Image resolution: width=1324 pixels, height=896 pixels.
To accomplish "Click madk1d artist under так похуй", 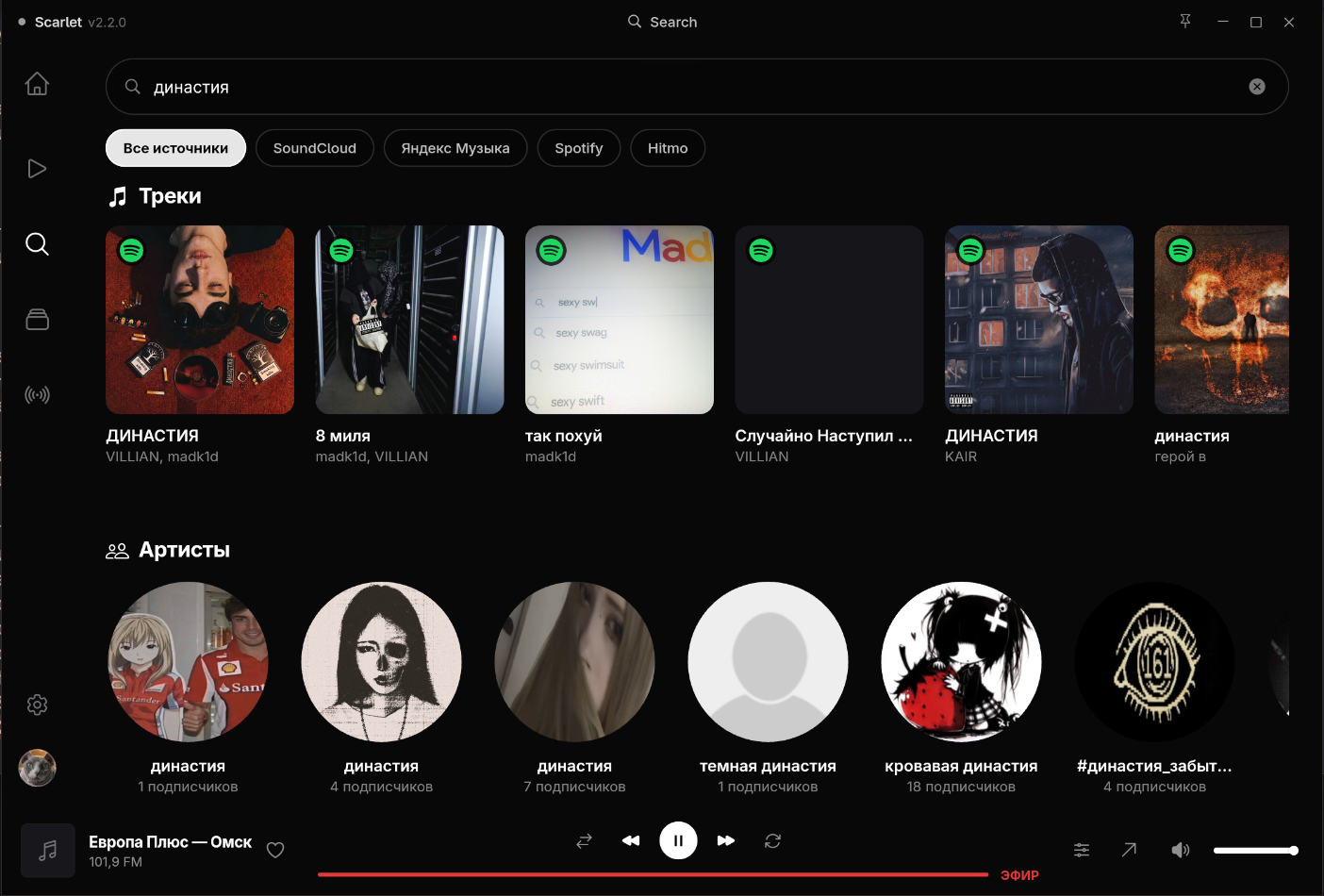I will pos(551,456).
